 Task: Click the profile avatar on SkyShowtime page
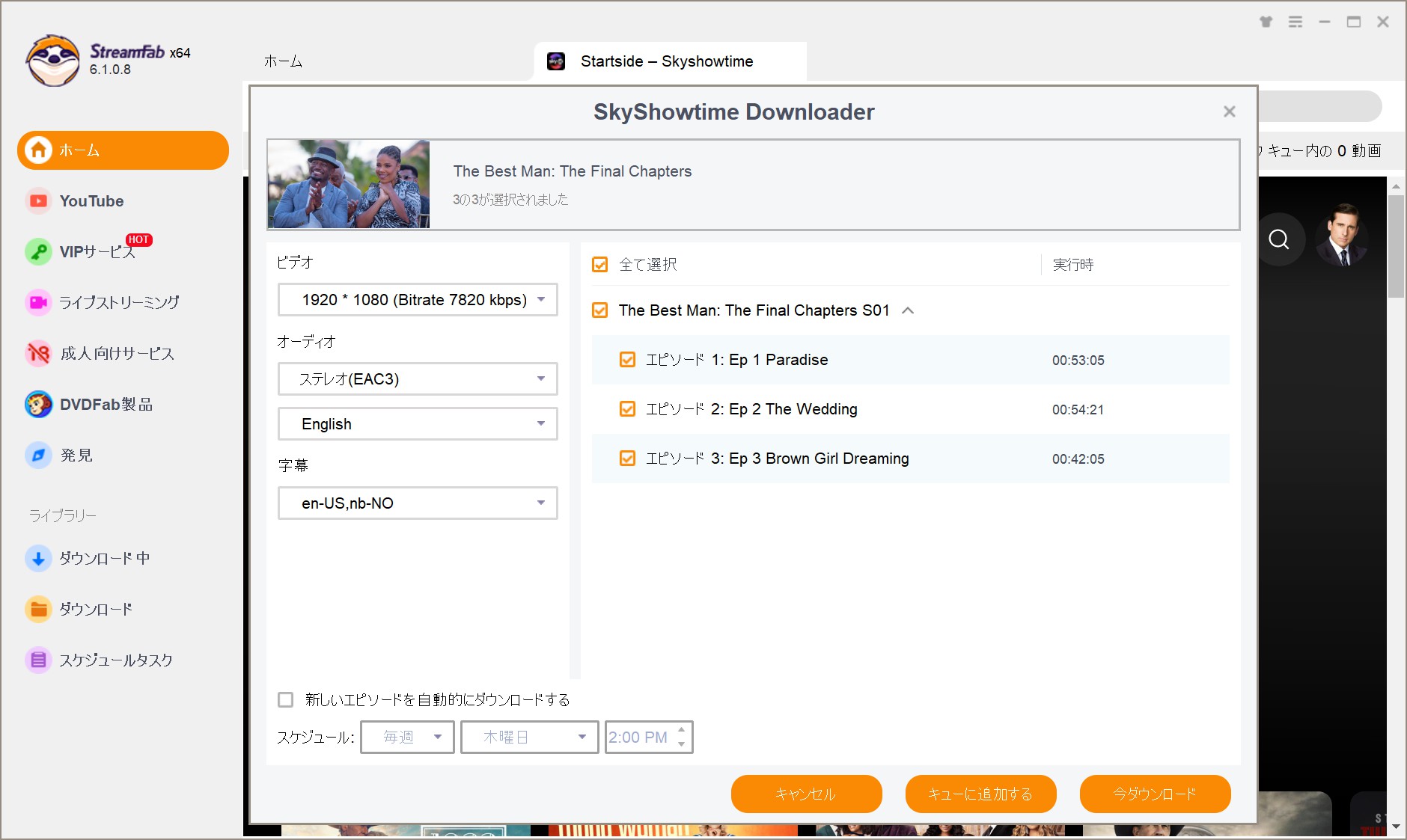pos(1343,236)
